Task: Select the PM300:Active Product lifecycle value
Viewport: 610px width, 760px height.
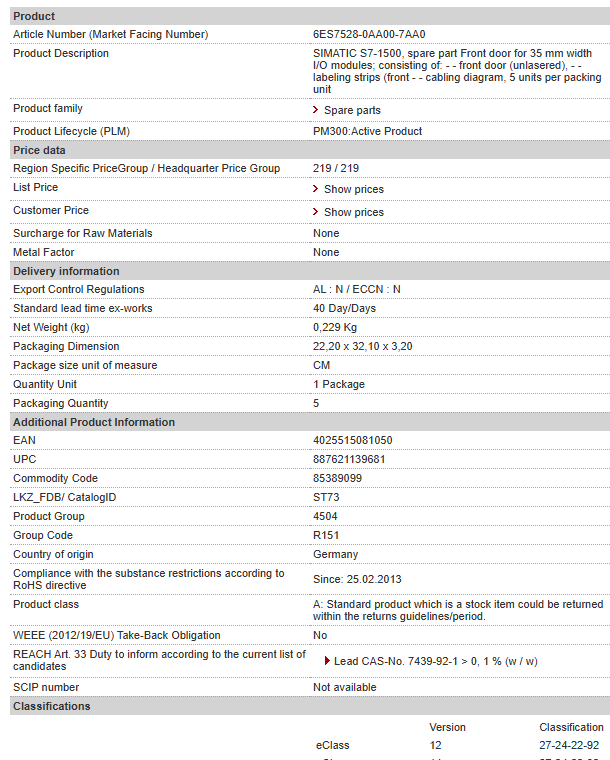Action: pos(367,131)
